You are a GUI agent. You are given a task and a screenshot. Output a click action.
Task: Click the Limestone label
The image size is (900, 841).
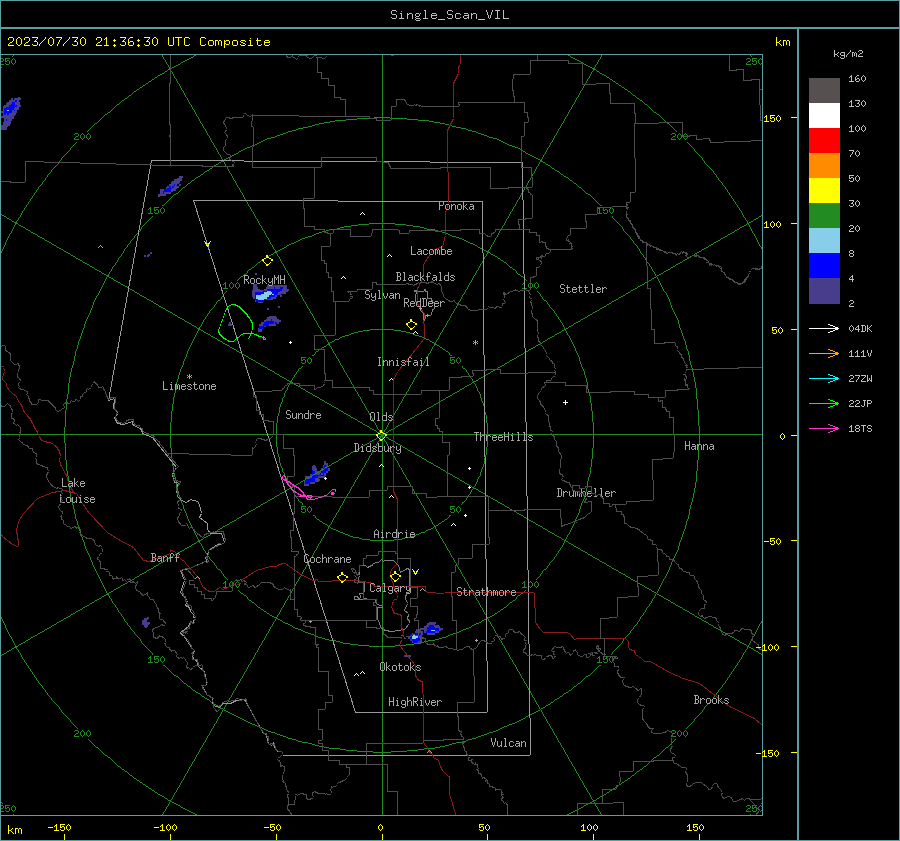click(189, 386)
